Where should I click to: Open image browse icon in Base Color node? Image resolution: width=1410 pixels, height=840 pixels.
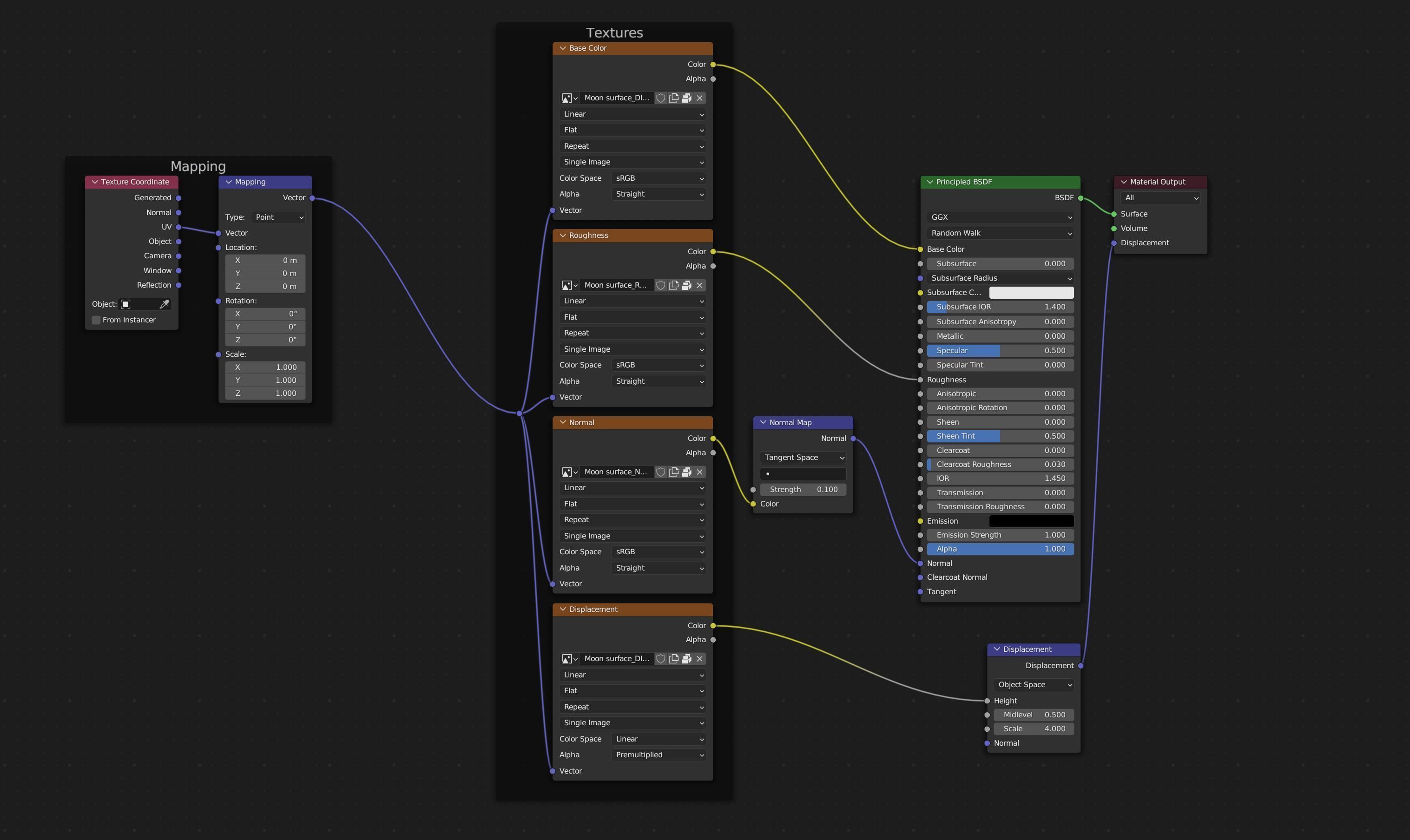point(569,98)
